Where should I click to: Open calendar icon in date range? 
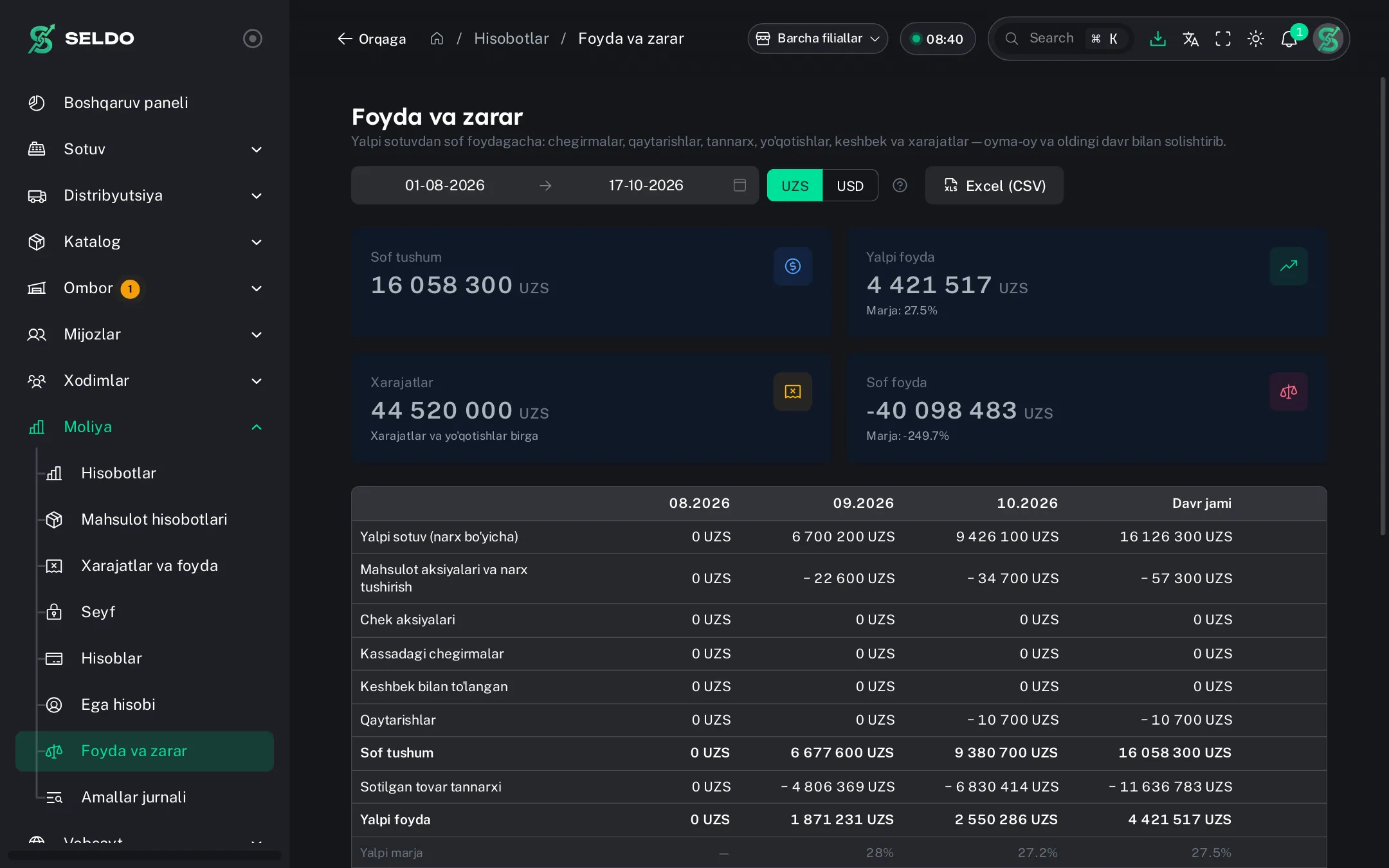(740, 185)
